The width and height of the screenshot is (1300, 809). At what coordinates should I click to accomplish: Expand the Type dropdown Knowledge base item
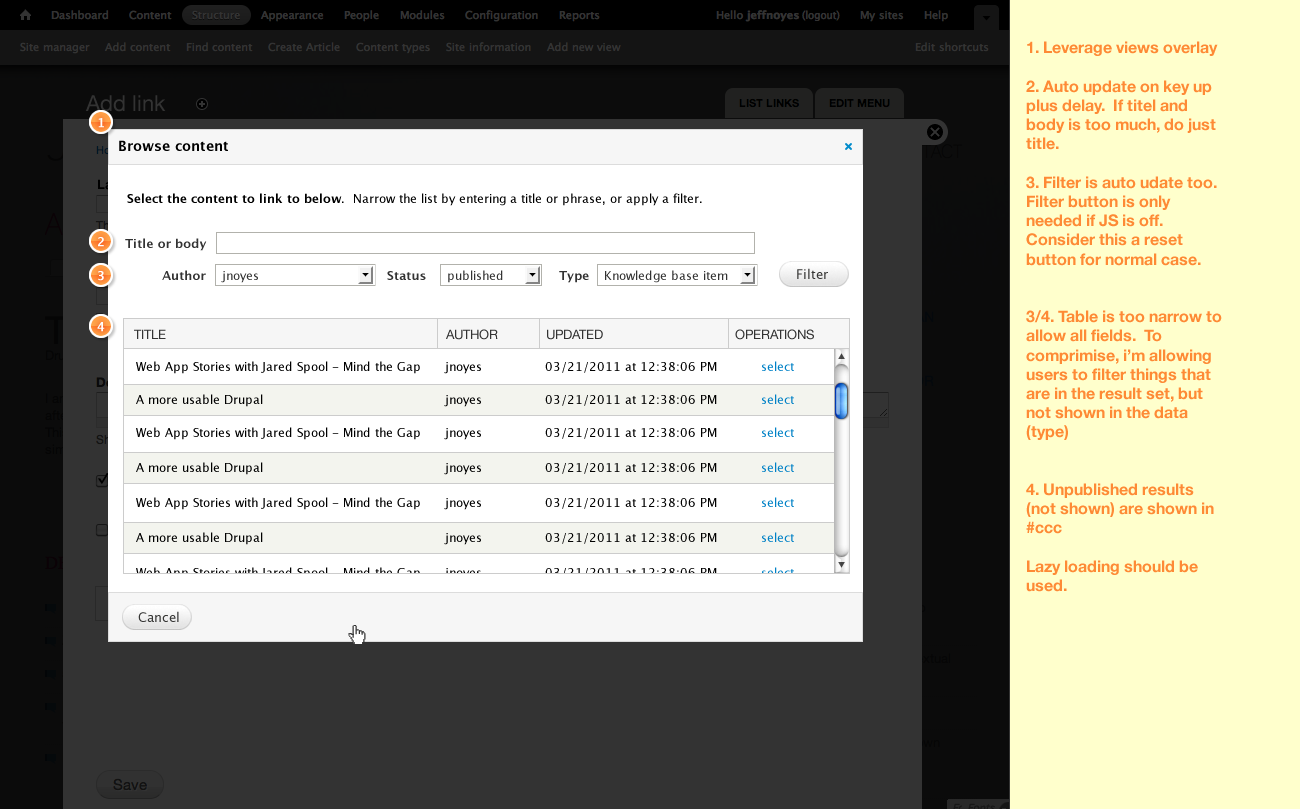(x=676, y=275)
